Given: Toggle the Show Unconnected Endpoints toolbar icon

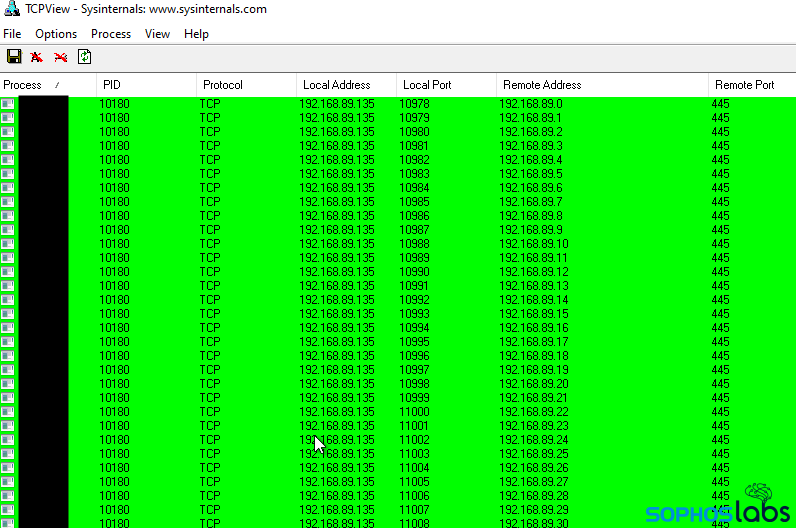Looking at the screenshot, I should point(60,56).
